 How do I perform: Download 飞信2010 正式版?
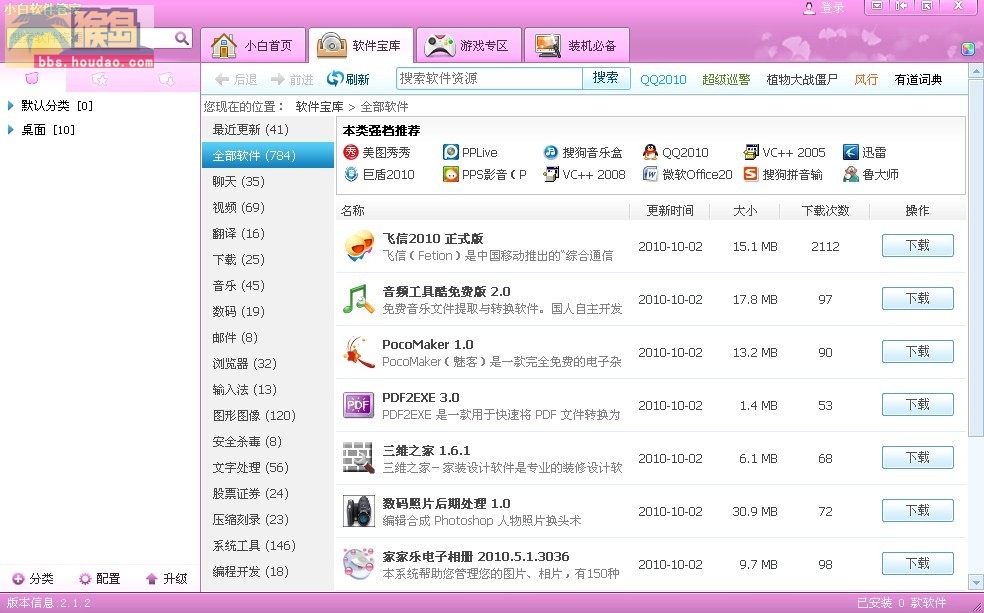pos(917,245)
